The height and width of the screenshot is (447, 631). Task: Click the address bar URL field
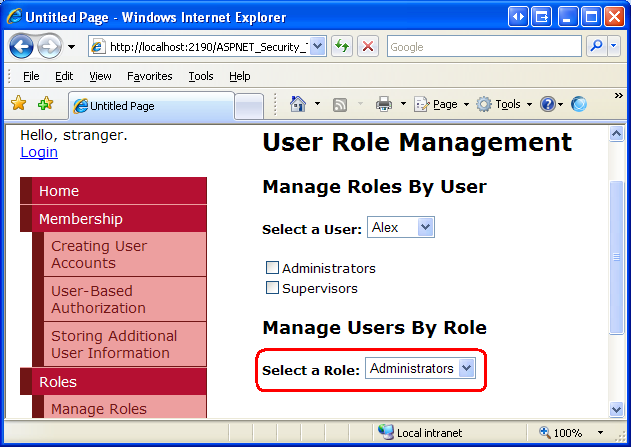click(x=207, y=47)
